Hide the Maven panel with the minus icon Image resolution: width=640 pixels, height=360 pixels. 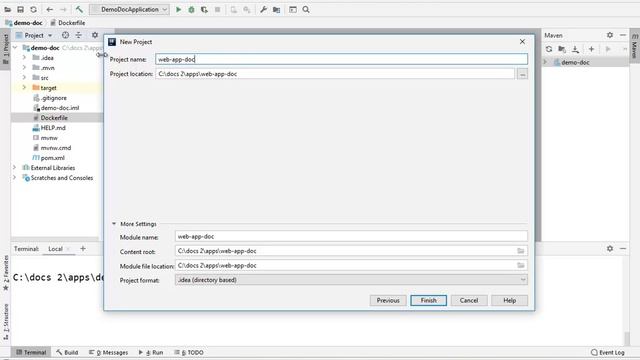point(623,35)
